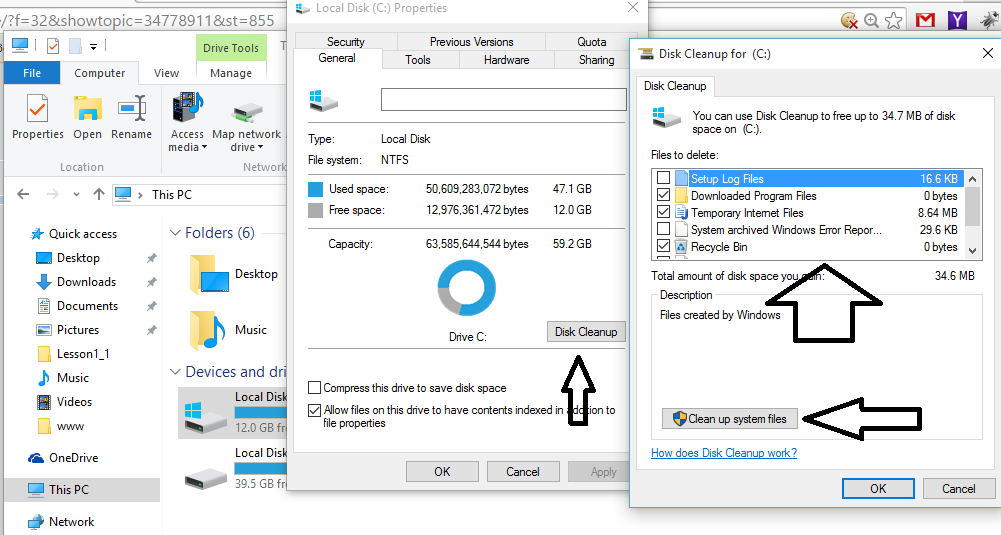Open the Quota tab in Properties
1001x535 pixels.
click(x=592, y=41)
